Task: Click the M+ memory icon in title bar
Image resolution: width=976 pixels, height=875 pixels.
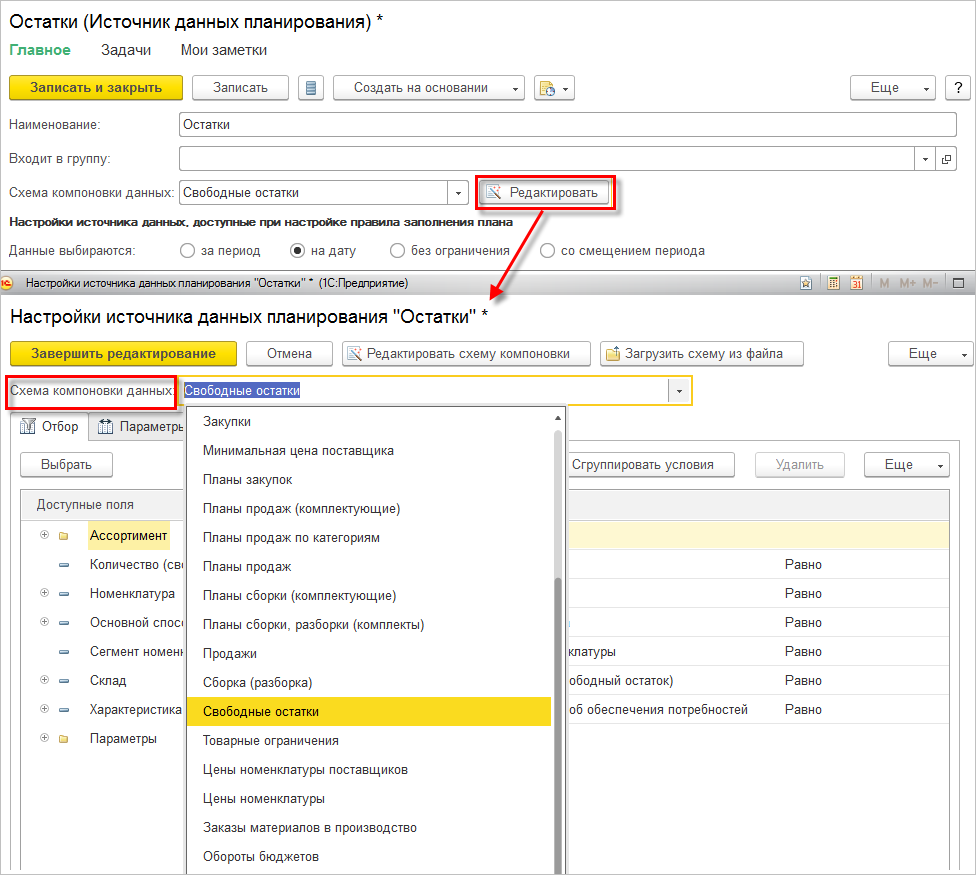Action: [x=908, y=283]
